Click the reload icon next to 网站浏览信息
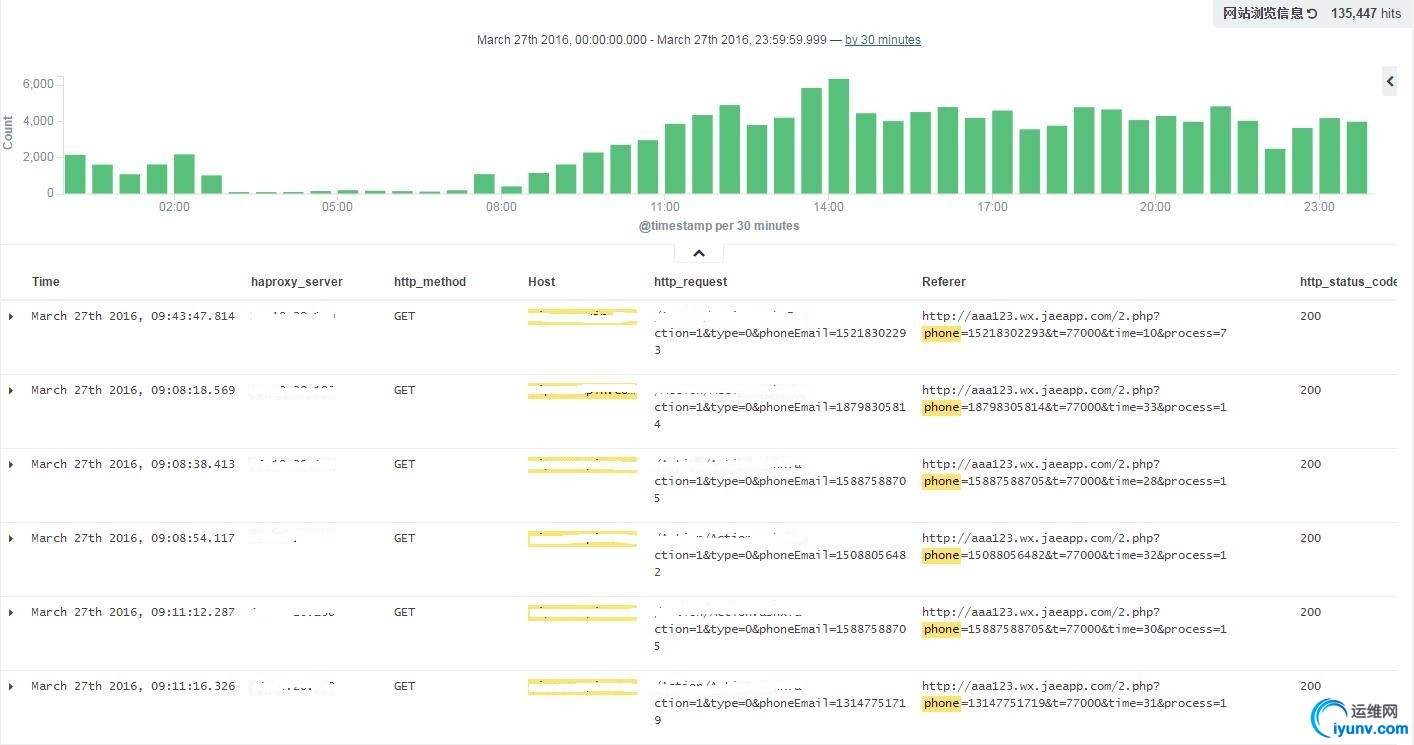 1312,14
